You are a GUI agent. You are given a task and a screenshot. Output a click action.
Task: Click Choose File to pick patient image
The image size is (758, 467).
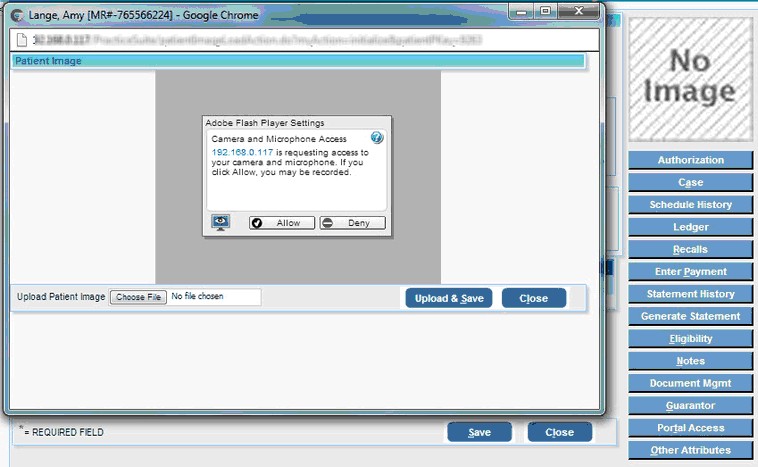click(138, 297)
